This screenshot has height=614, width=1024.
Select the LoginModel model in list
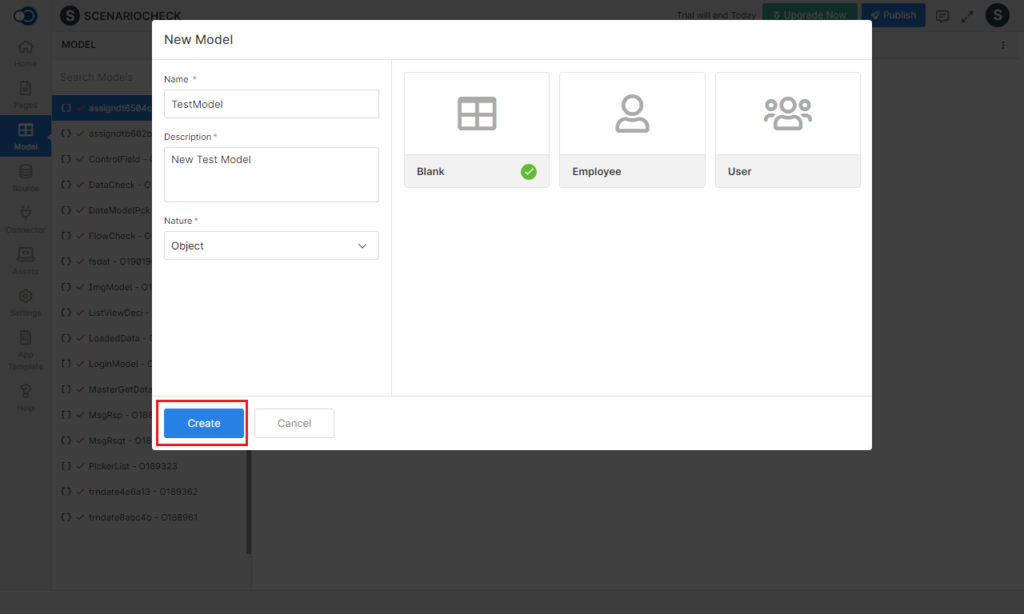pyautogui.click(x=103, y=364)
